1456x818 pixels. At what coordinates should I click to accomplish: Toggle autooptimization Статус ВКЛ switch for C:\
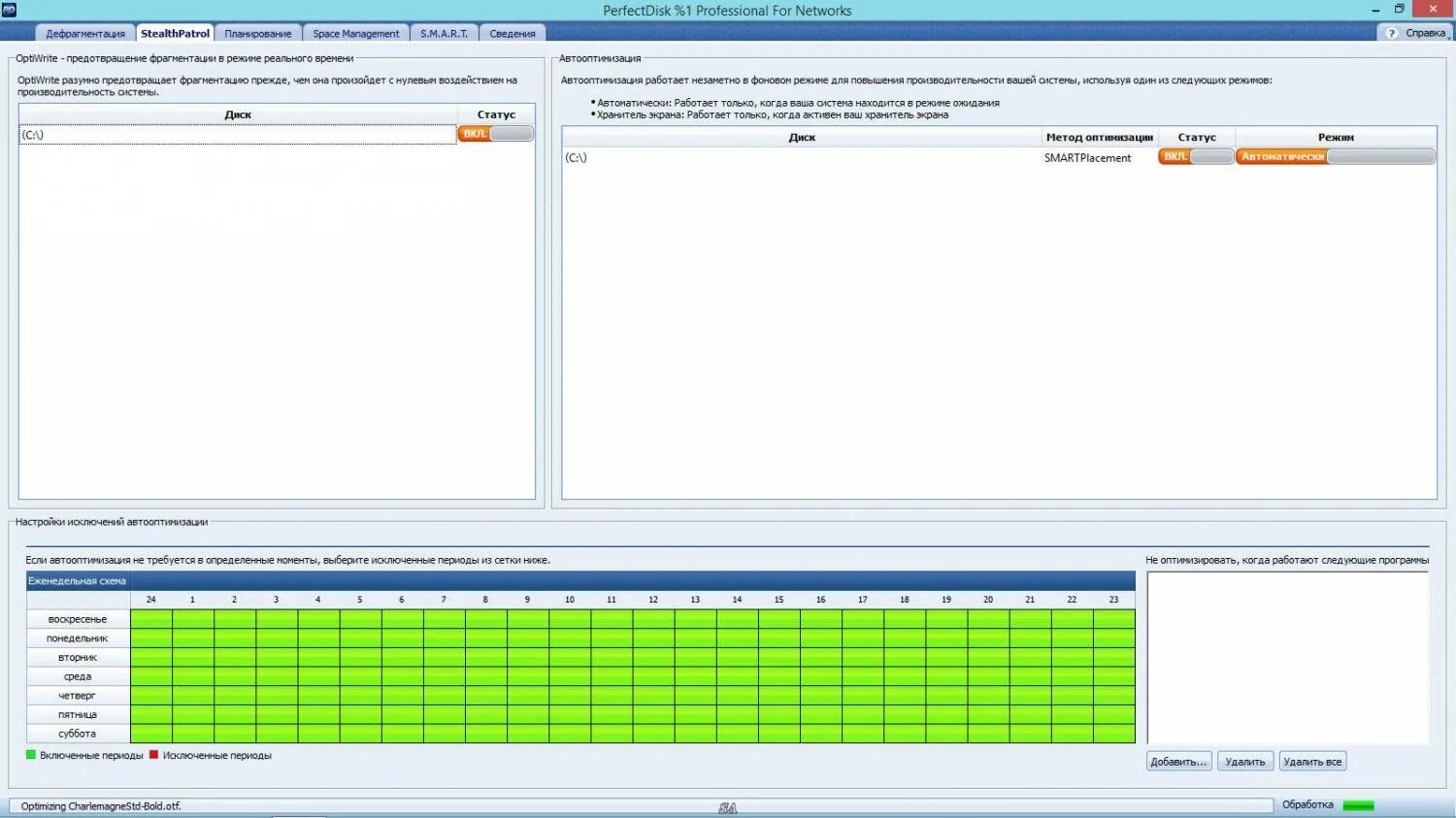pos(1196,156)
